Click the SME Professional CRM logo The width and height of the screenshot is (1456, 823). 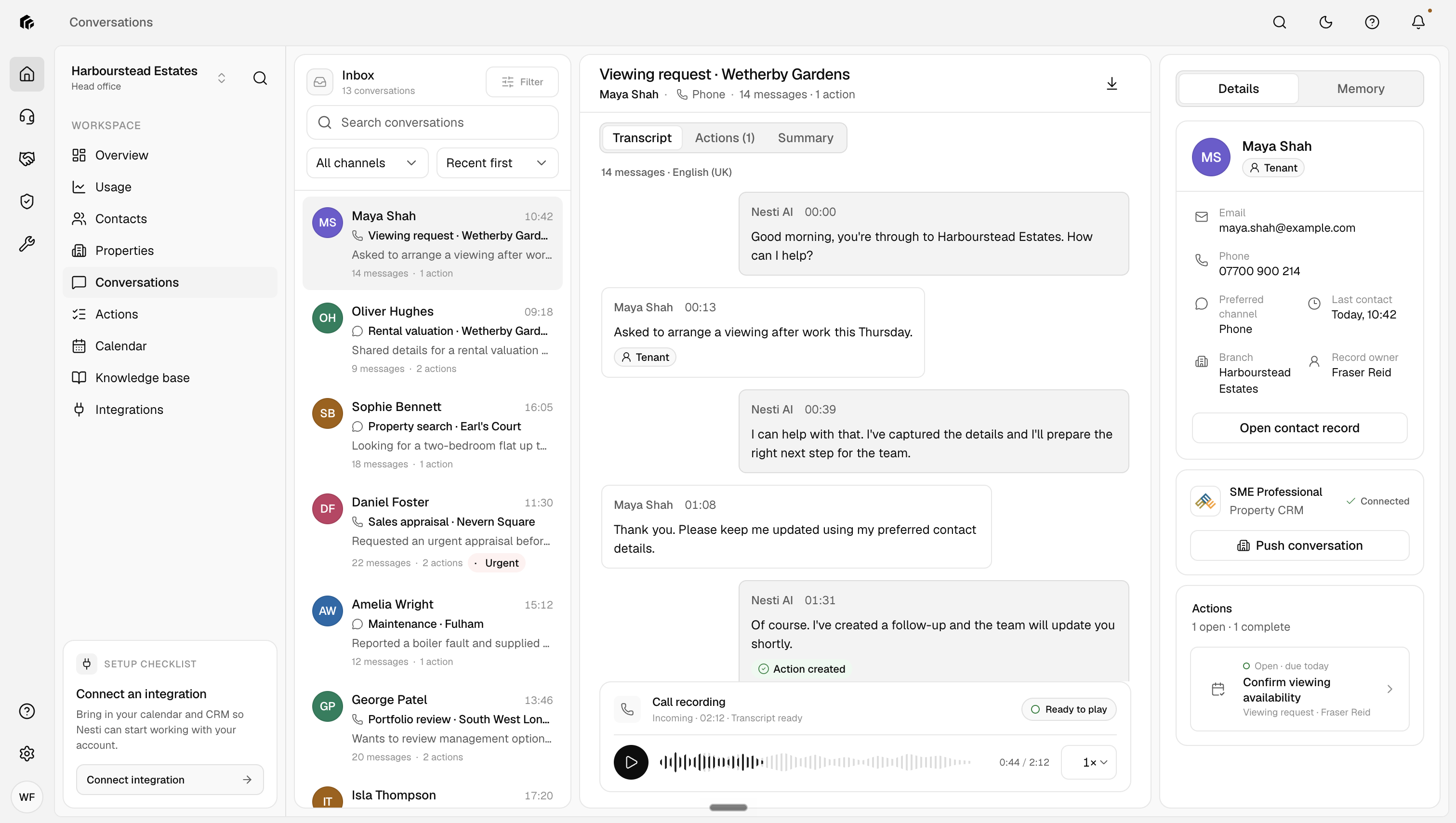tap(1205, 501)
